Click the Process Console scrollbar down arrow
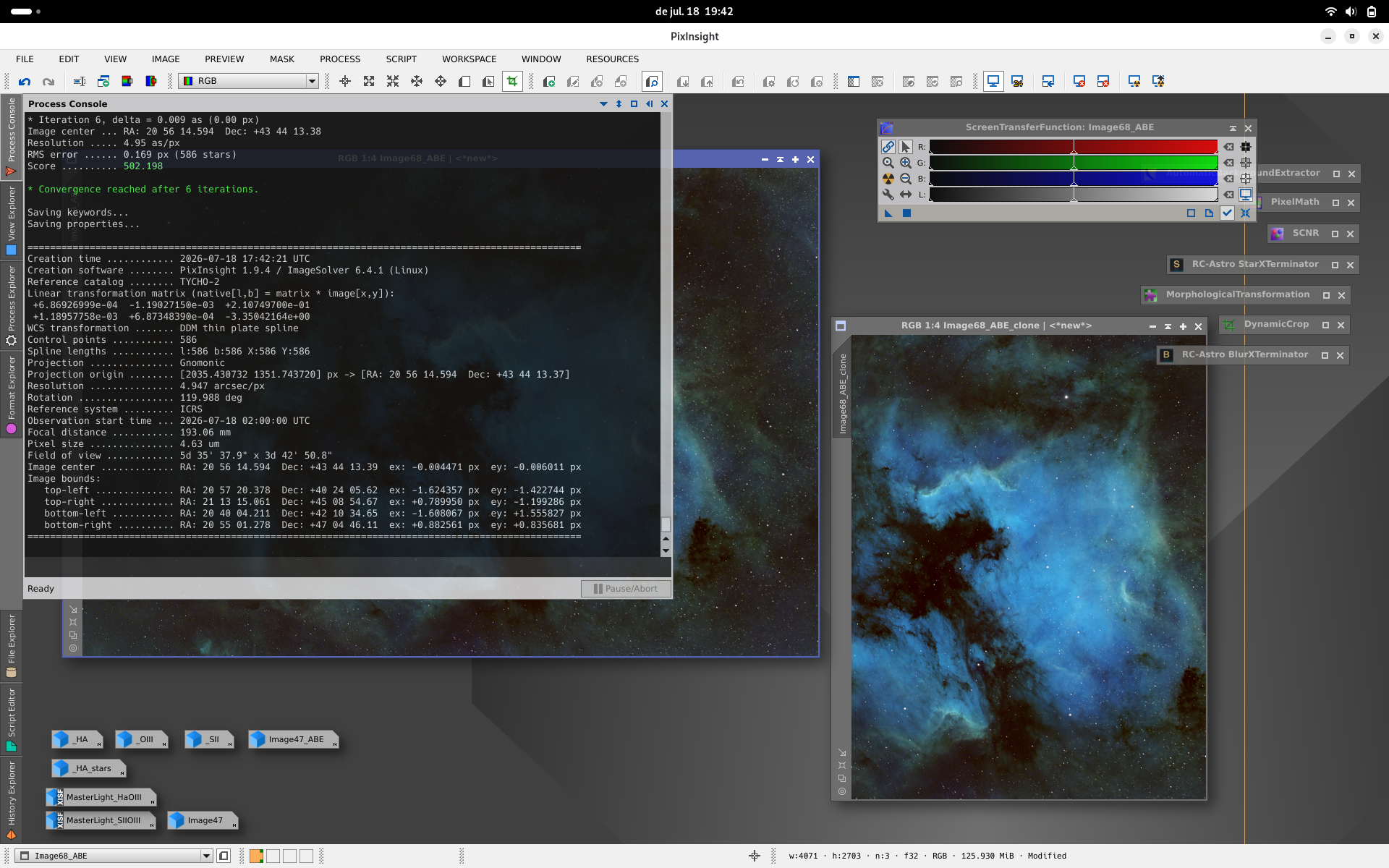Screen dimensions: 1389x868 (666, 551)
